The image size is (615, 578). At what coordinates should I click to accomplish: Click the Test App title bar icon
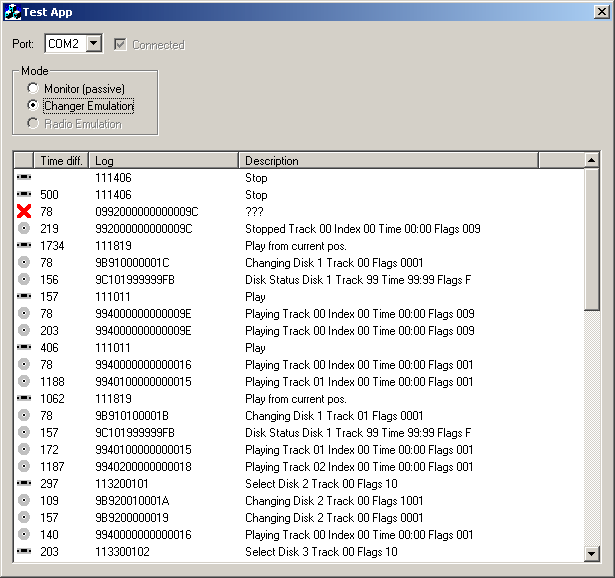coord(12,11)
